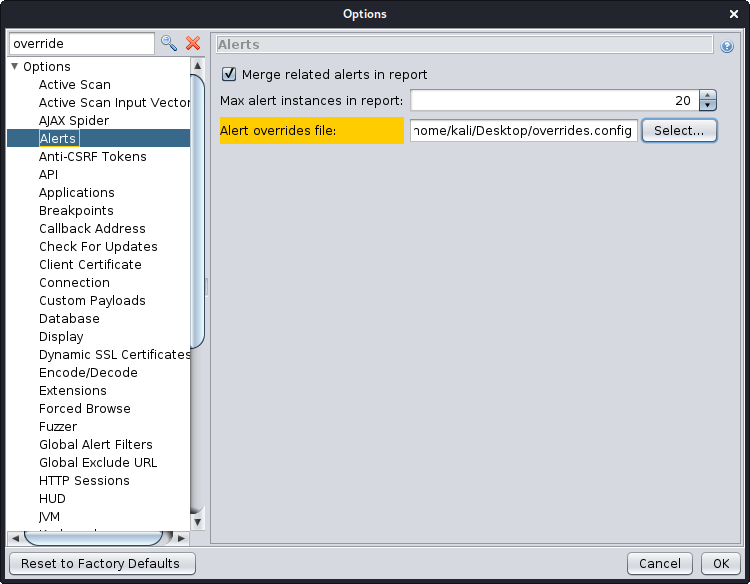Open the JVM options

[x=49, y=517]
